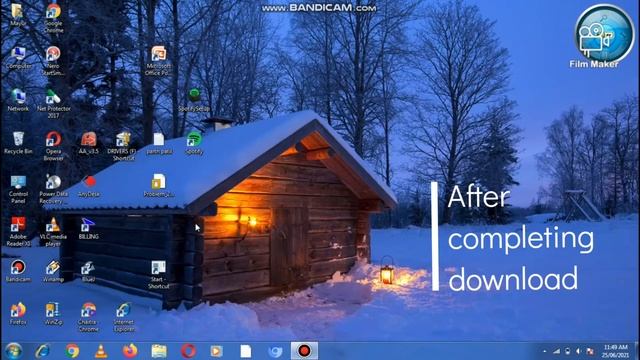
Task: Launch the Bandicam desktop shortcut
Action: (x=18, y=271)
